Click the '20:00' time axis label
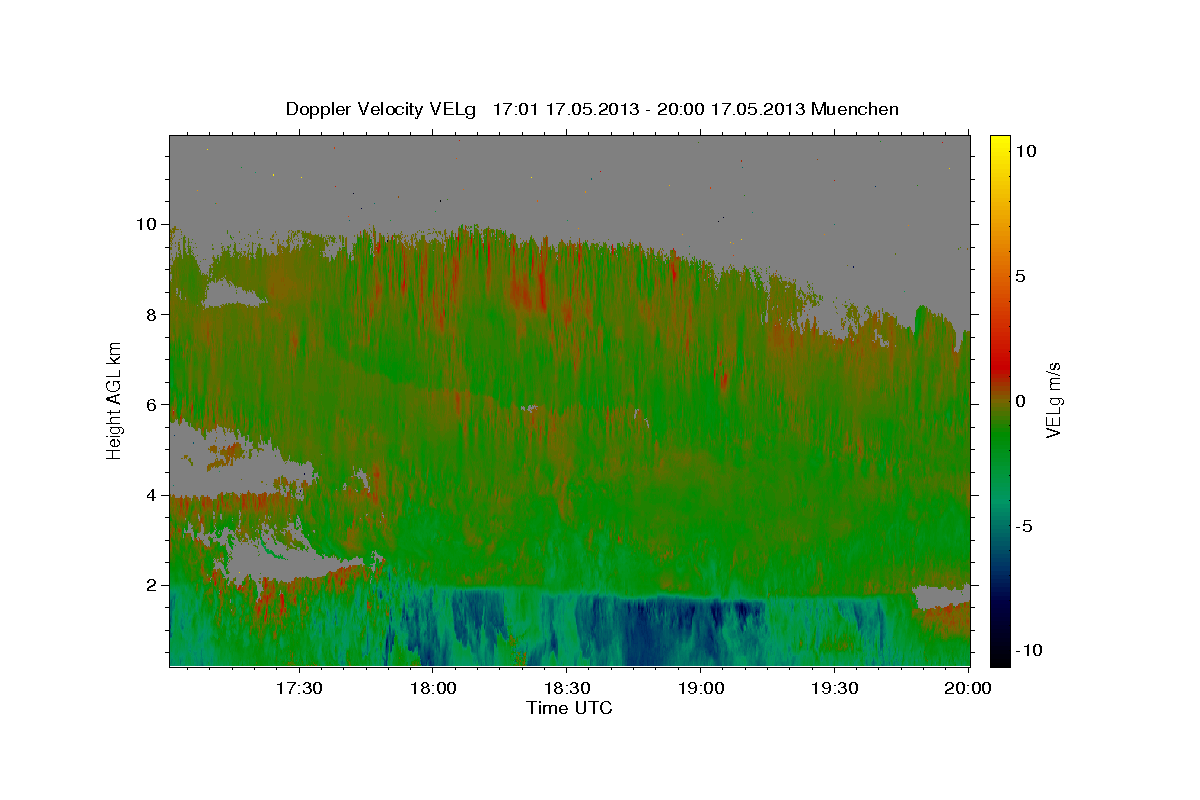 968,689
